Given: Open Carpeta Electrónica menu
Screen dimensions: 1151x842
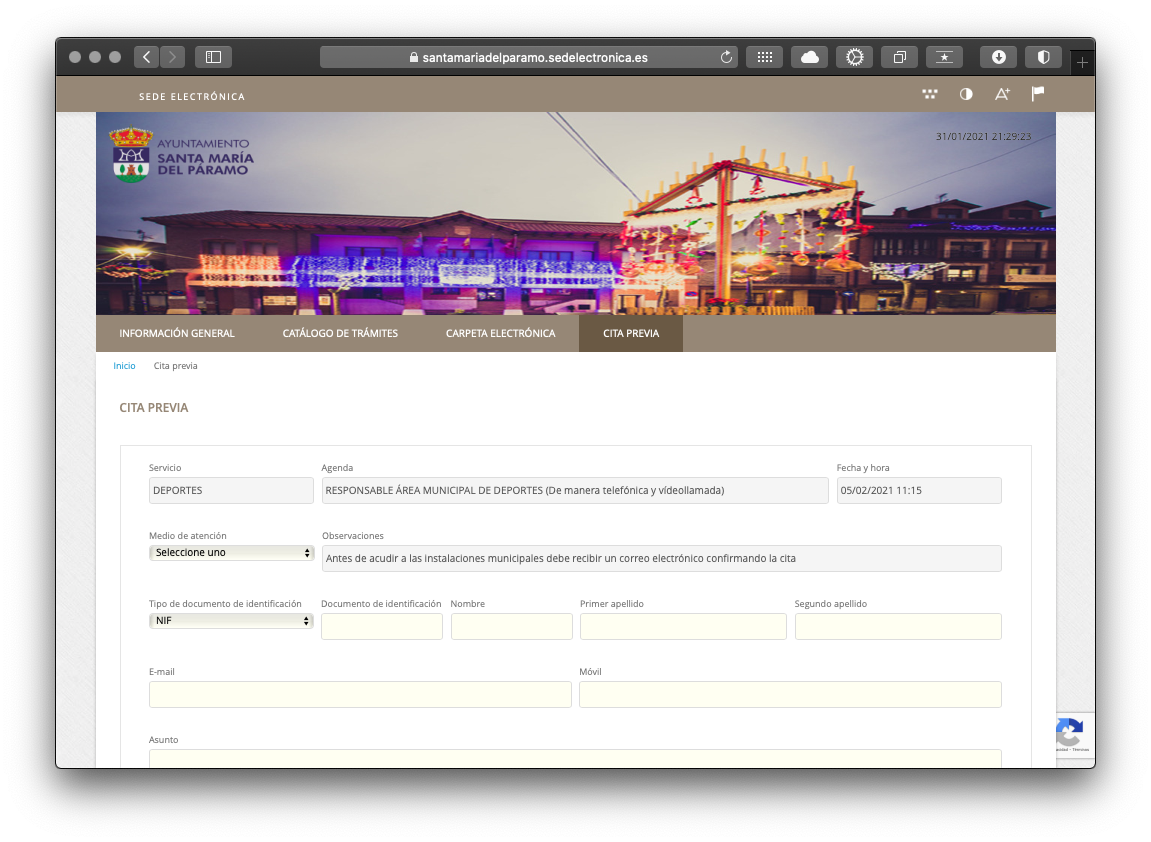Looking at the screenshot, I should tap(501, 333).
